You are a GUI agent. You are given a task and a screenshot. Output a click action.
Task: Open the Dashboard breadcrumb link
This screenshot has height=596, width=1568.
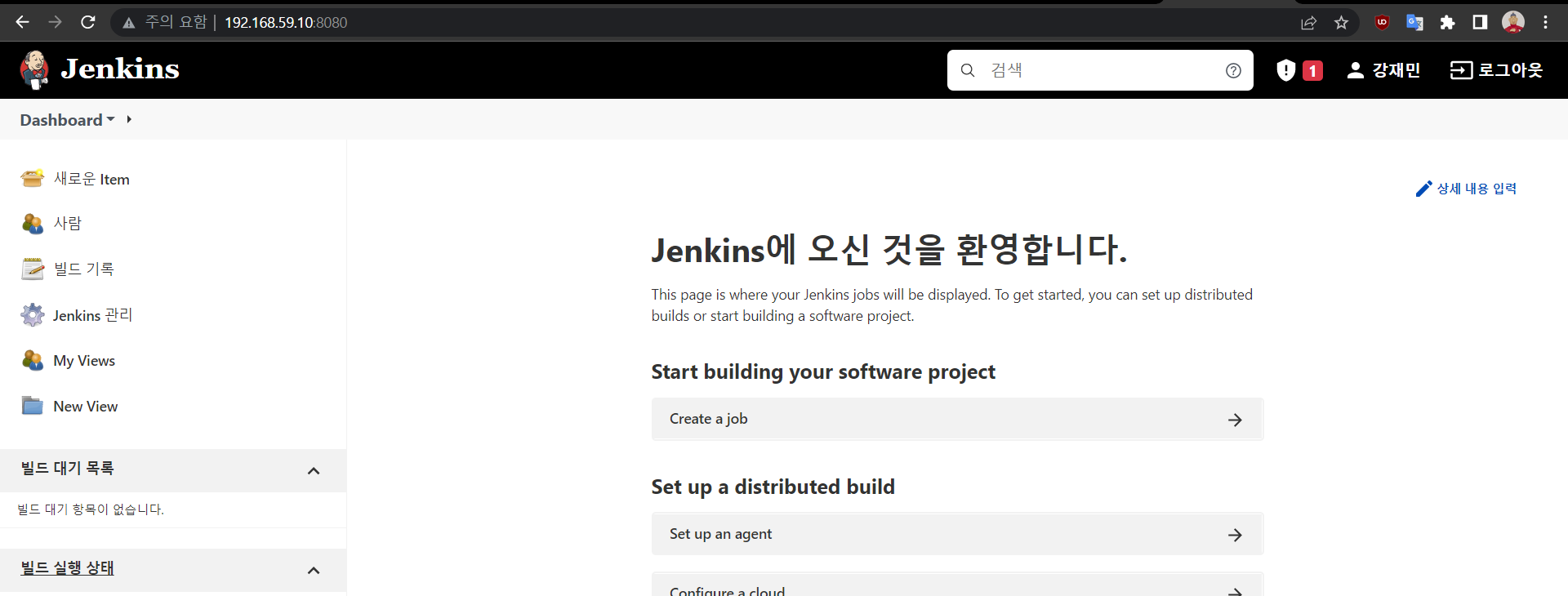pos(61,120)
